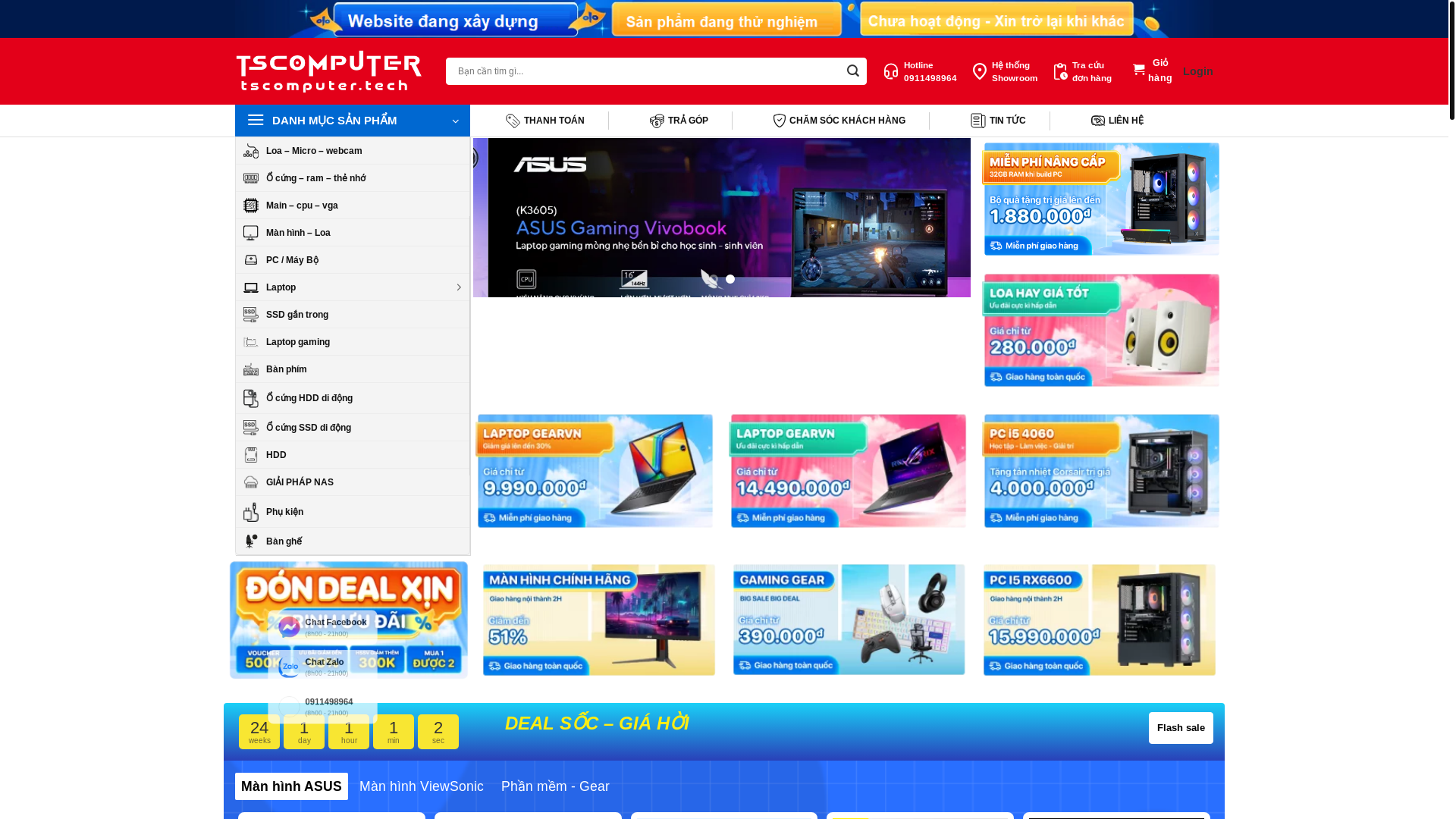
Task: Click the Loa – Micro – webcam category icon
Action: (251, 151)
